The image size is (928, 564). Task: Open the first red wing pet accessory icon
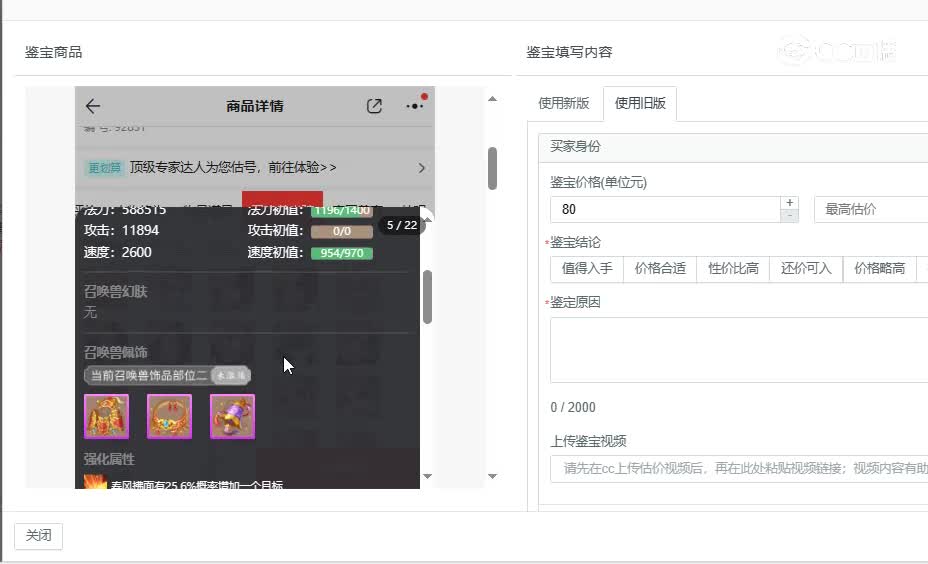click(x=107, y=417)
